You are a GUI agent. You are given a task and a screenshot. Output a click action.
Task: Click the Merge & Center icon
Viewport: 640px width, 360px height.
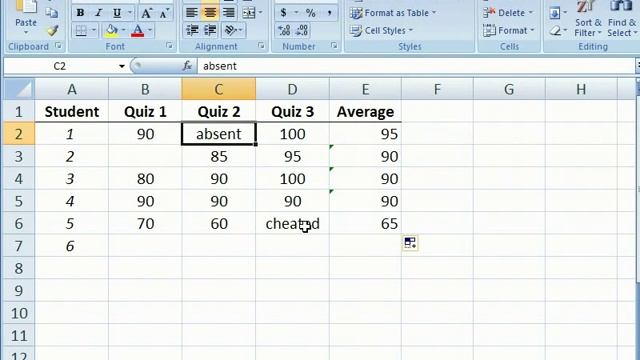click(x=249, y=13)
